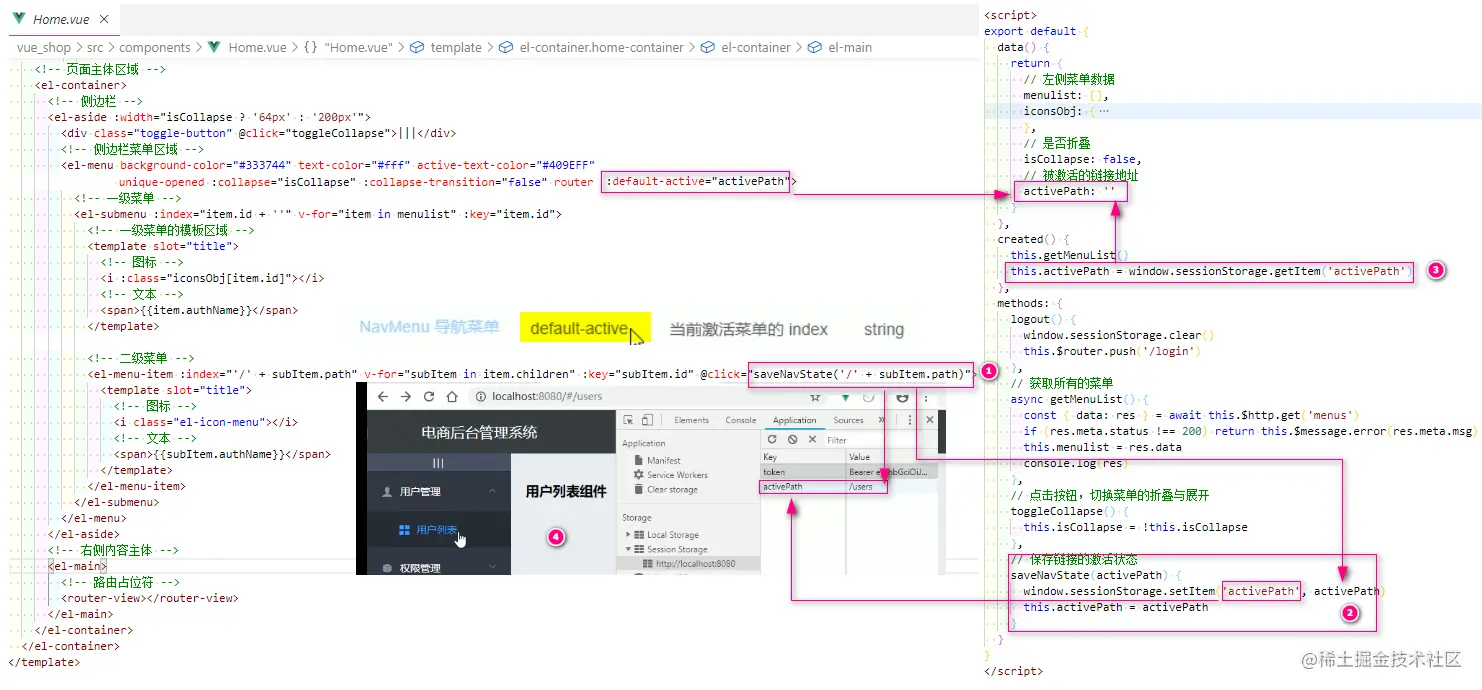Go to the browser home page icon
Viewport: 1482px width, 690px height.
(452, 397)
